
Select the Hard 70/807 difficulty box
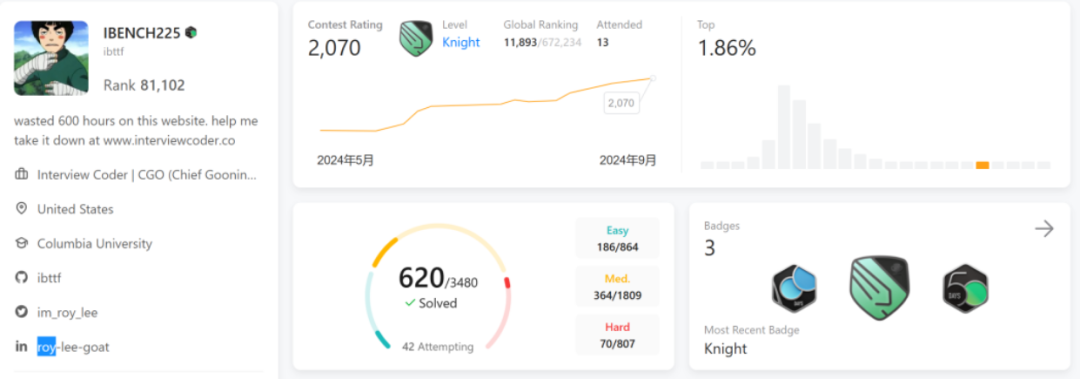click(618, 334)
